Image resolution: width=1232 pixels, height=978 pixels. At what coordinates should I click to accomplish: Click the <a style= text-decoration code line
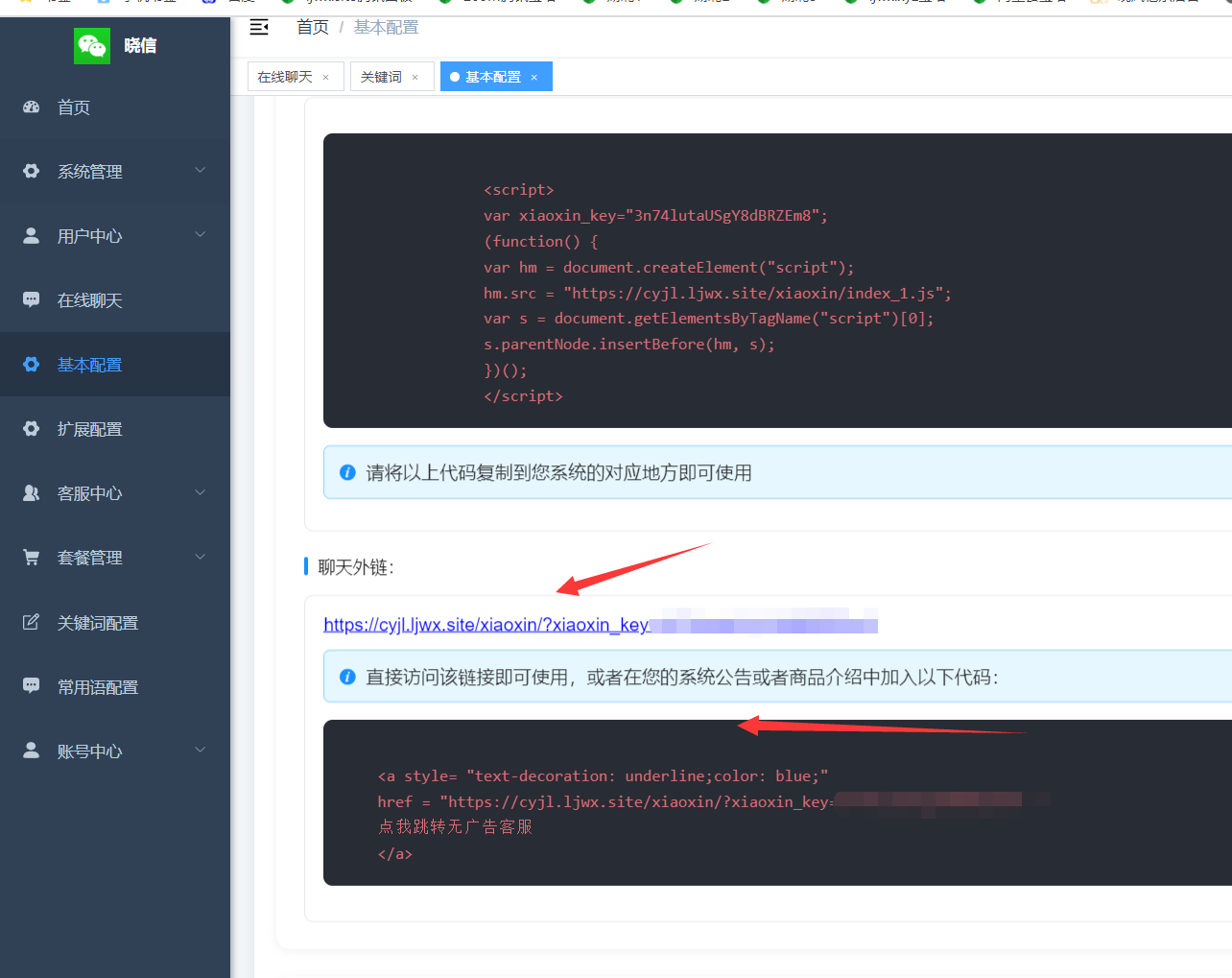coord(603,775)
